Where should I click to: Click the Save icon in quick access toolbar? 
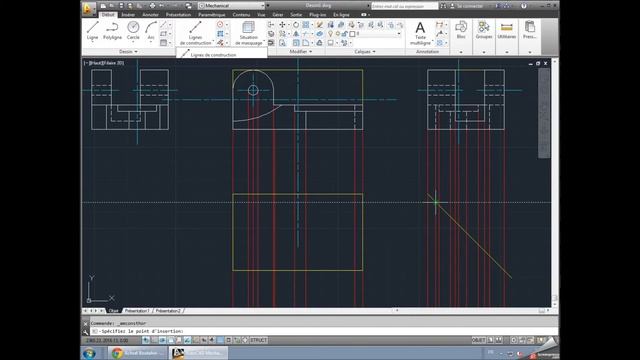(x=121, y=6)
